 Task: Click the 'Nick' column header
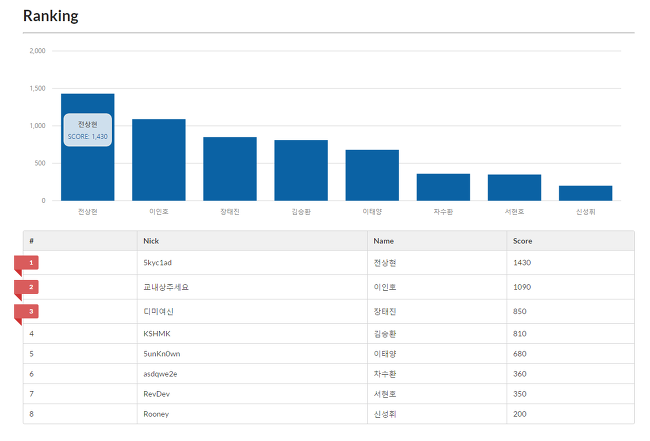click(x=252, y=241)
